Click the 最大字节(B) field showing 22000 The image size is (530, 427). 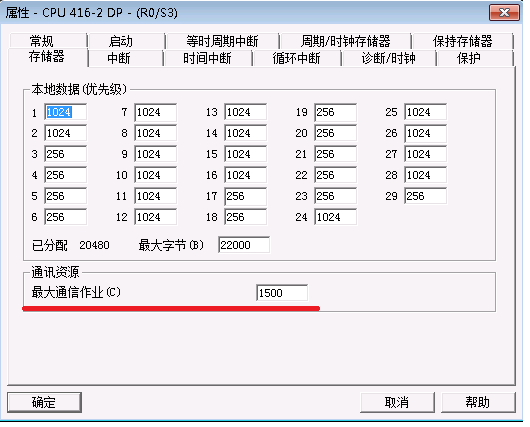[244, 245]
